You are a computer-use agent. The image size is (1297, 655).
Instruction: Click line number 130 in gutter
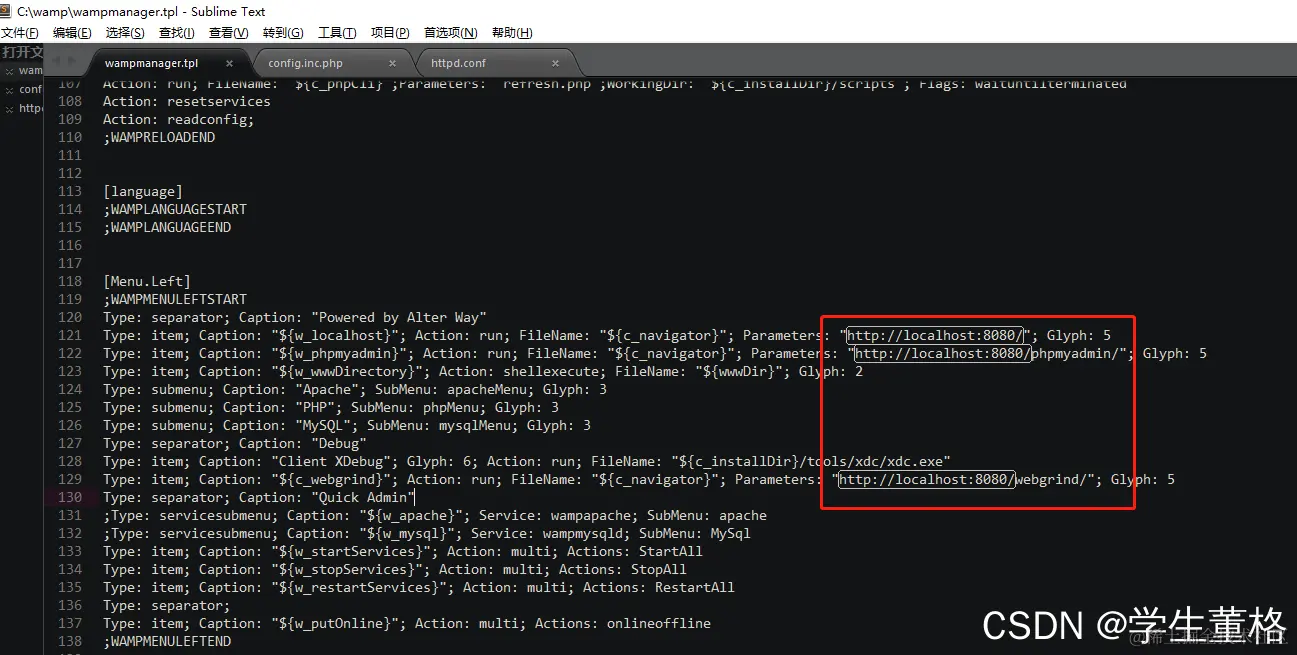coord(70,497)
